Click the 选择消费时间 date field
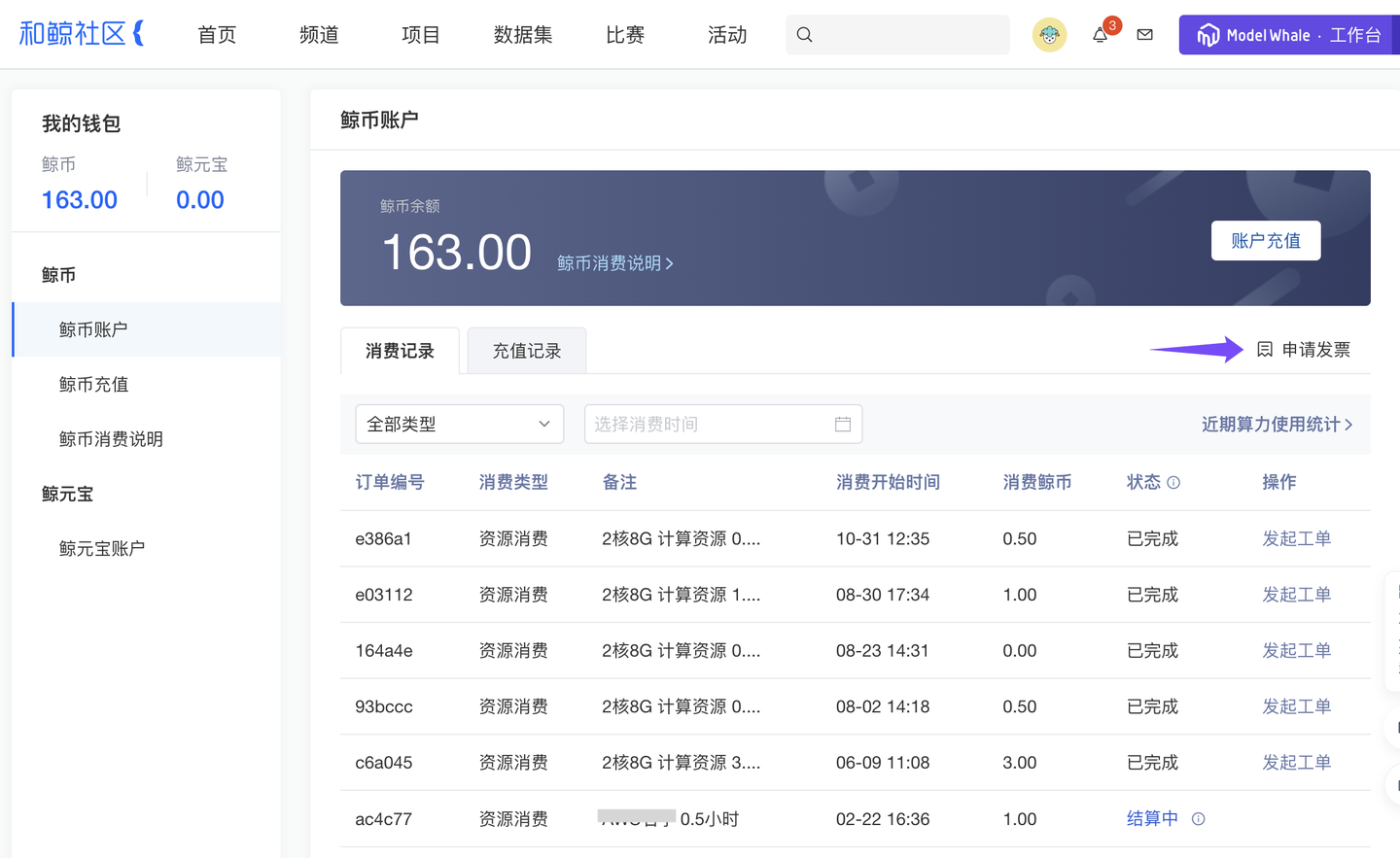Image resolution: width=1400 pixels, height=858 pixels. point(723,425)
